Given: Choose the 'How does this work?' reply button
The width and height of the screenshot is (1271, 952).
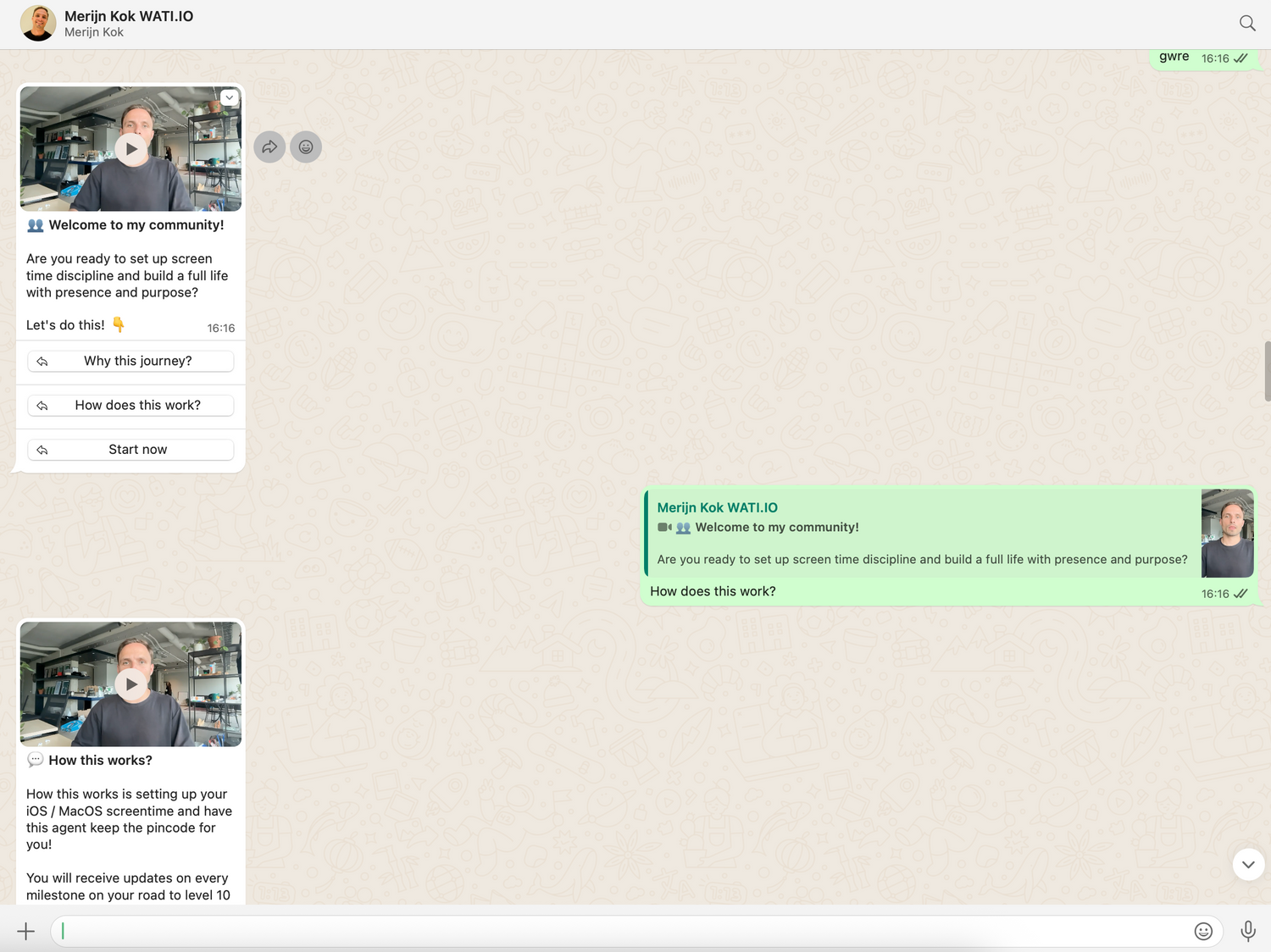Looking at the screenshot, I should point(130,405).
